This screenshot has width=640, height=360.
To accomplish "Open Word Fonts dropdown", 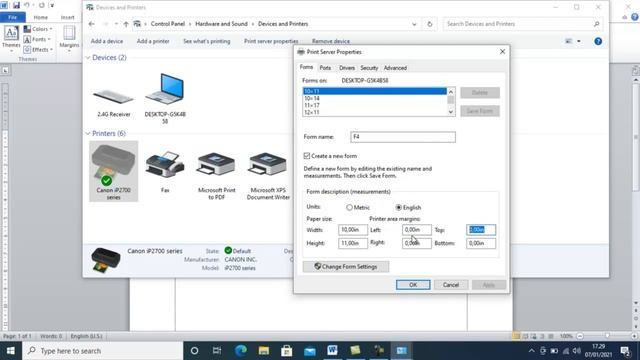I will tap(37, 39).
